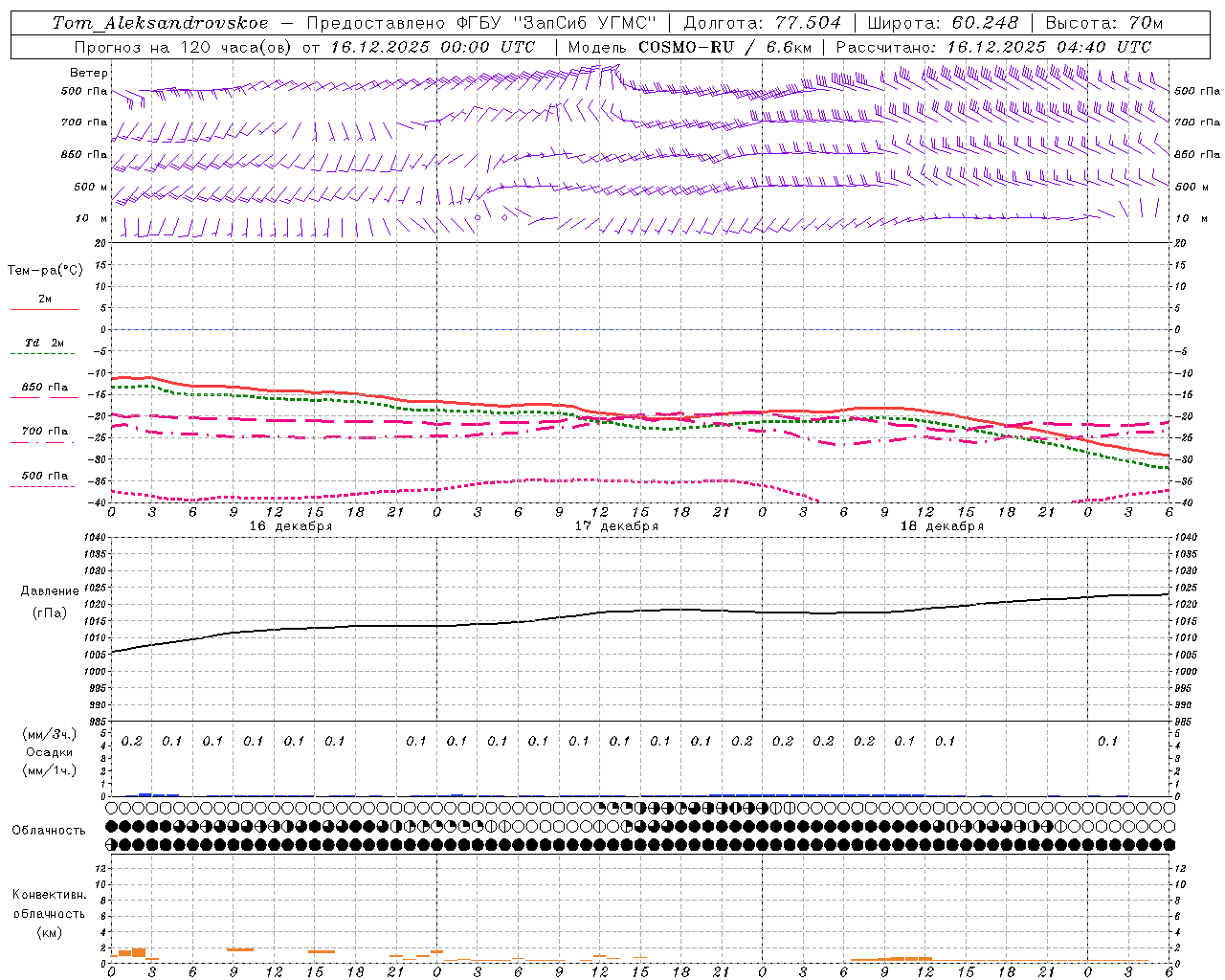This screenshot has width=1225, height=980.
Task: Click the Конвективн. convective cloud label
Action: 49,895
